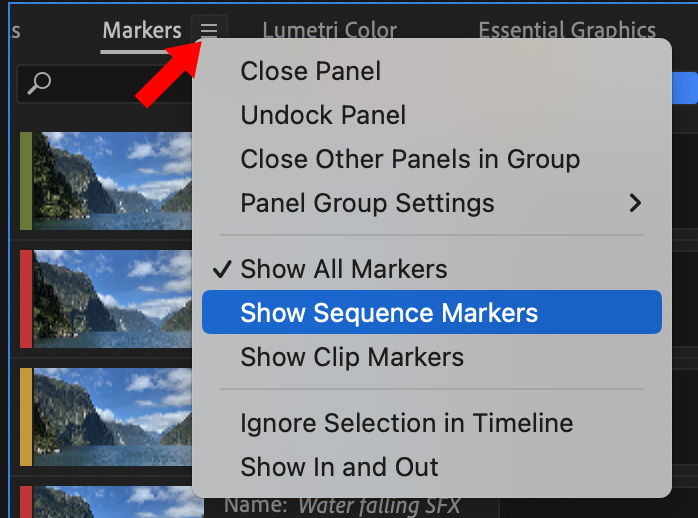Viewport: 698px width, 518px height.
Task: Toggle the Show All Markers option
Action: click(344, 269)
